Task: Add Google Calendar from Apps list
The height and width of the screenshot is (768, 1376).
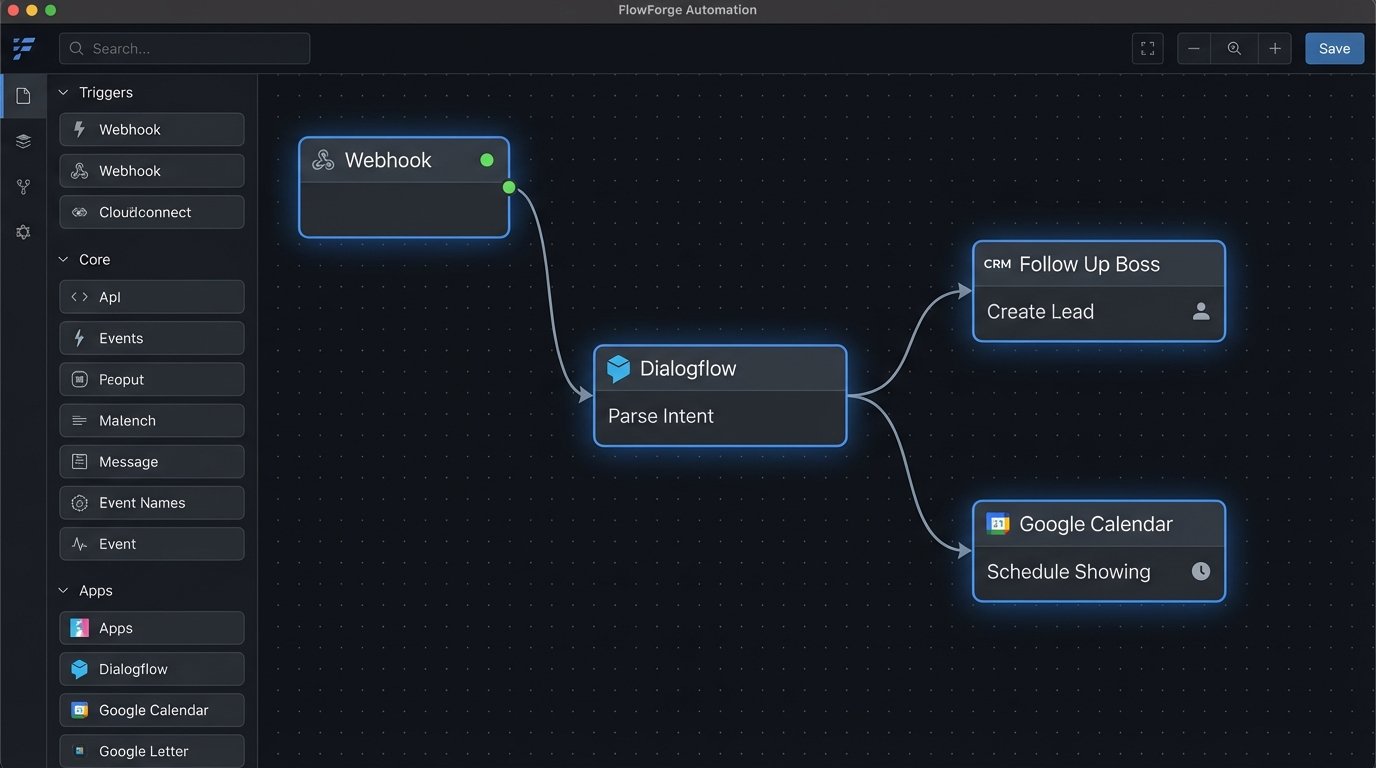Action: [151, 710]
